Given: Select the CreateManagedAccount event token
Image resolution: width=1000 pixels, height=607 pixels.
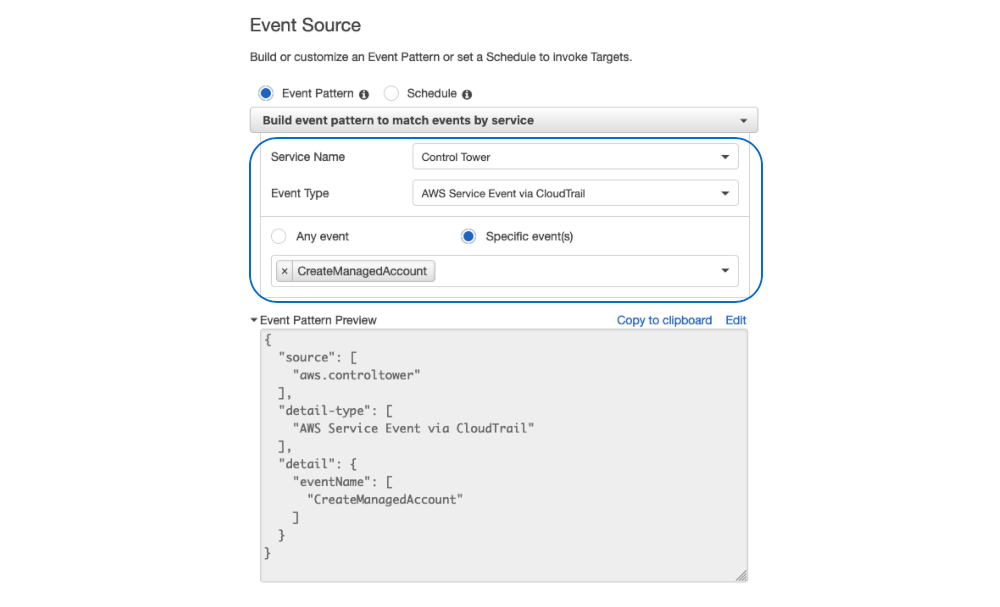Looking at the screenshot, I should tap(365, 270).
